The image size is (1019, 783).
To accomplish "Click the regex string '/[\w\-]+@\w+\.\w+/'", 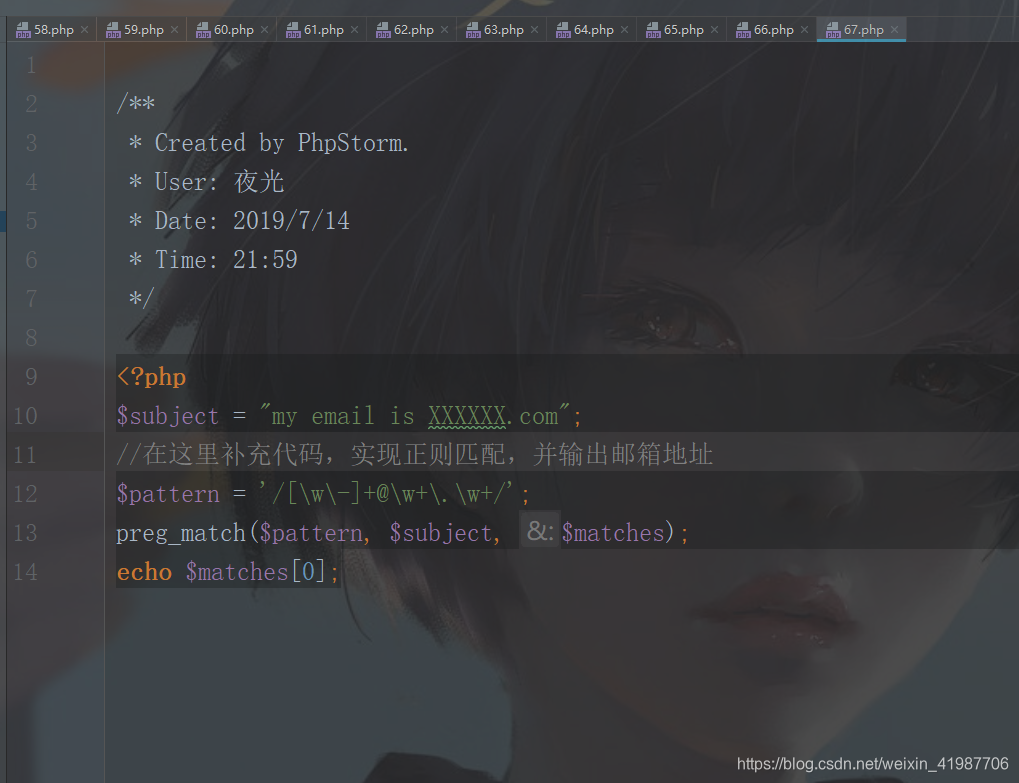I will [386, 494].
